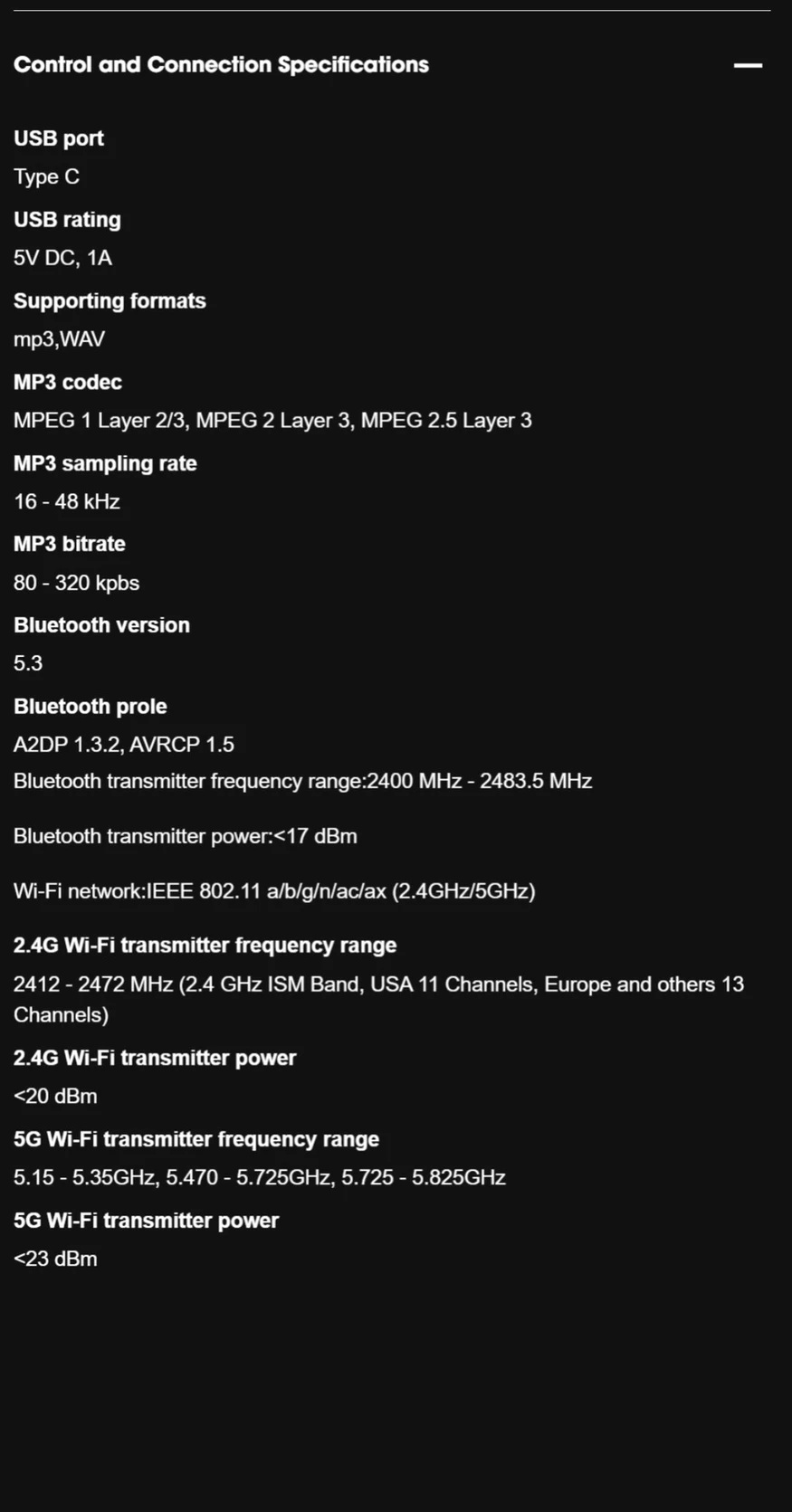
Task: Click the 16 - 48 kHz sampling rate value
Action: pyautogui.click(x=66, y=501)
